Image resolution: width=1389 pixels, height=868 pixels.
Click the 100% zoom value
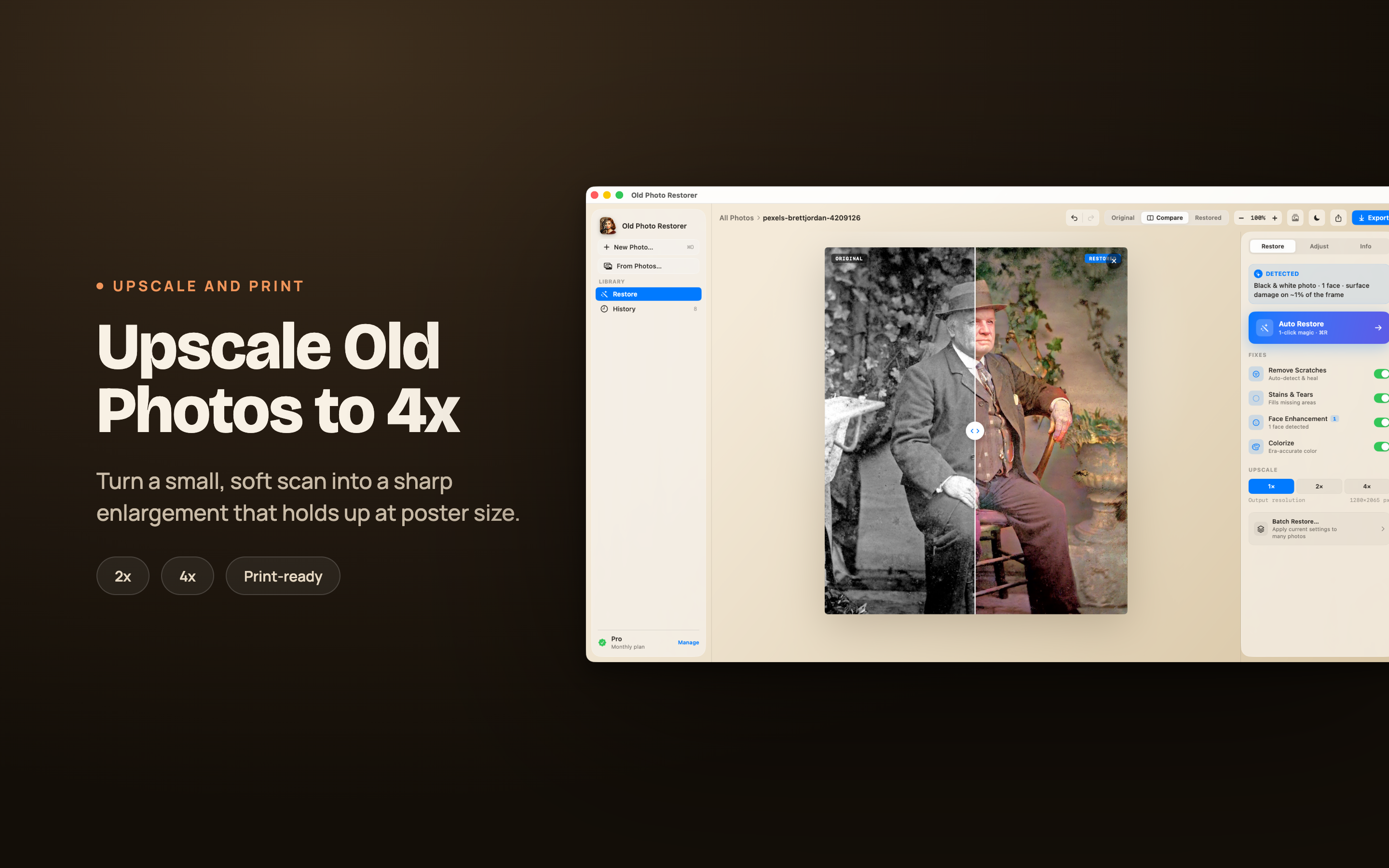click(x=1257, y=218)
